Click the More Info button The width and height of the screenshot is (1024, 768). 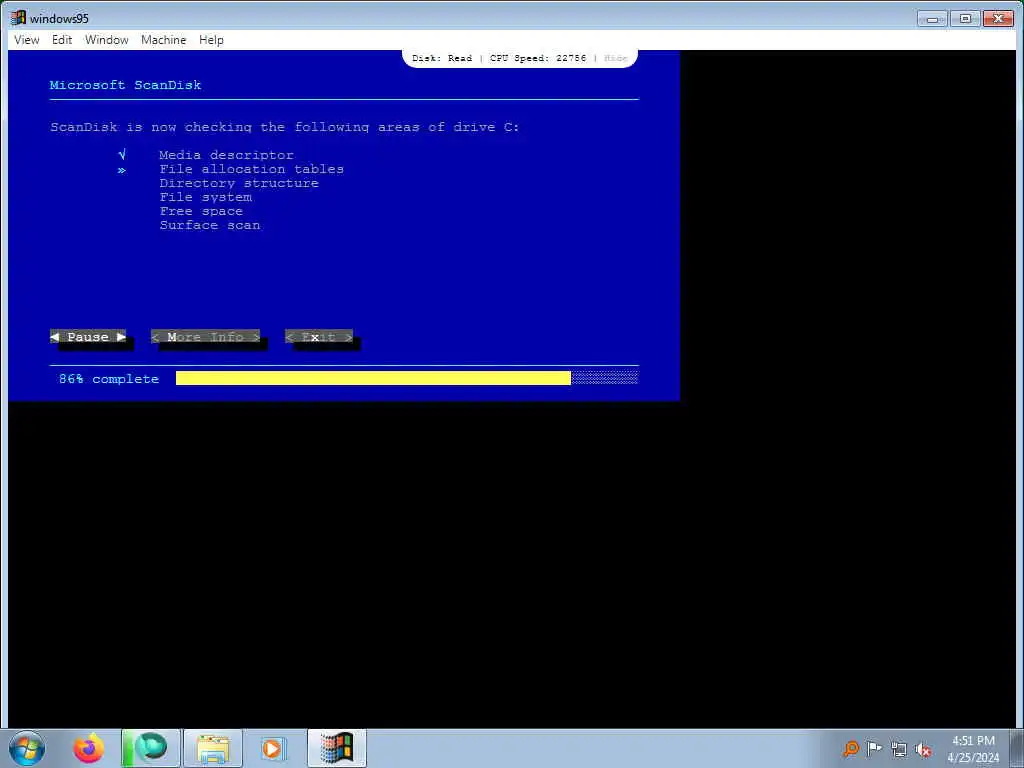[x=205, y=337]
